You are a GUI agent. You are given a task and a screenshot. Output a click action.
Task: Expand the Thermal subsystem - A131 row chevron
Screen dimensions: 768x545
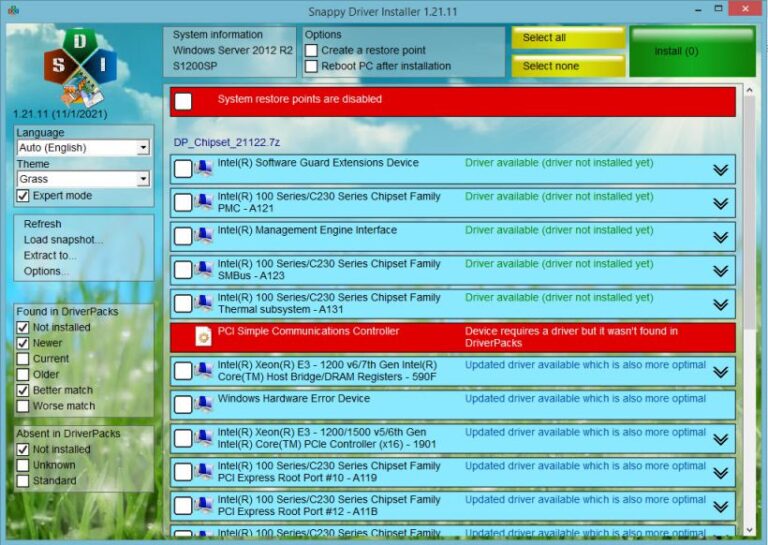(x=720, y=305)
